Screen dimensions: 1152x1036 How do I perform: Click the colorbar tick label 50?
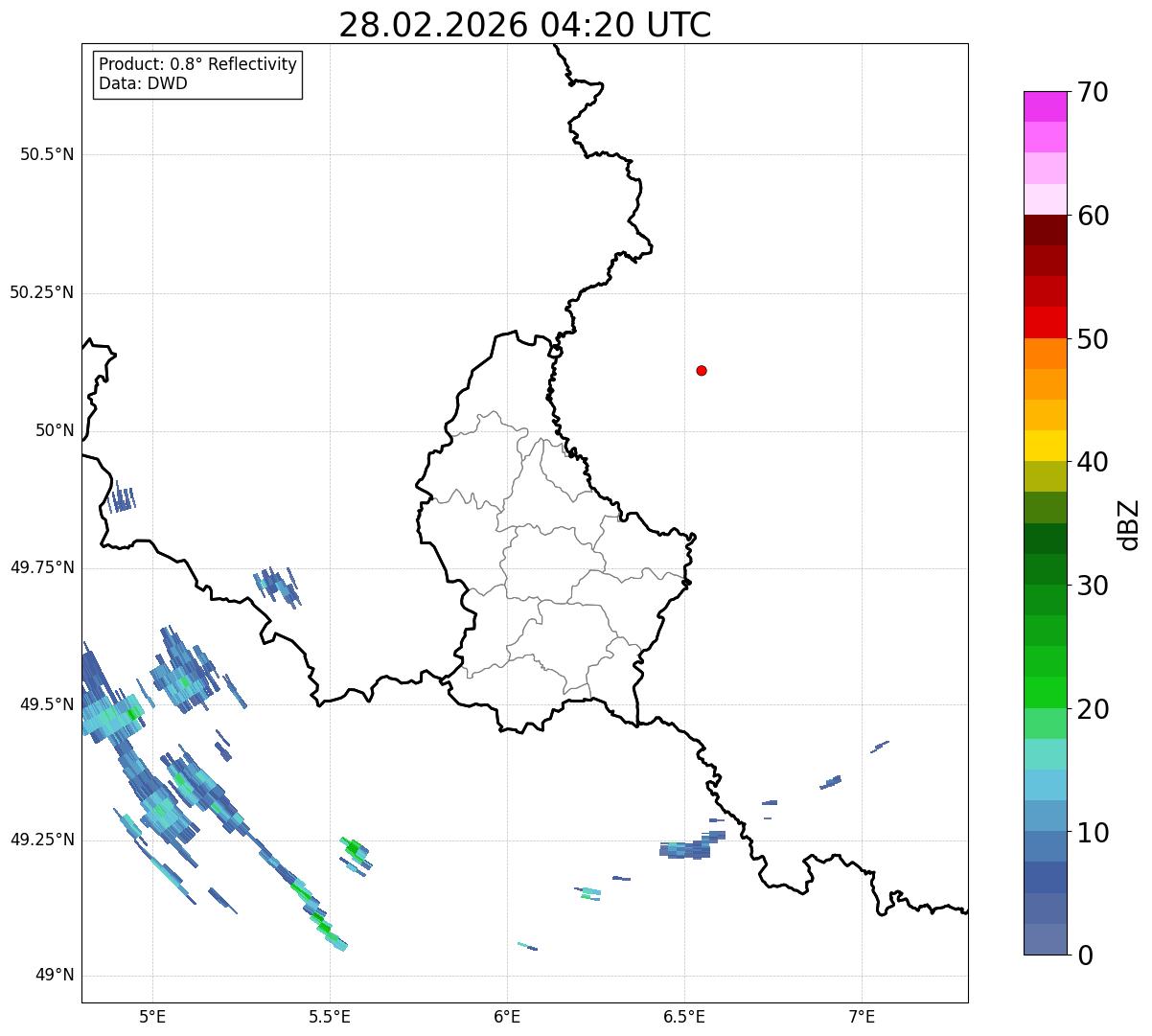click(1093, 339)
